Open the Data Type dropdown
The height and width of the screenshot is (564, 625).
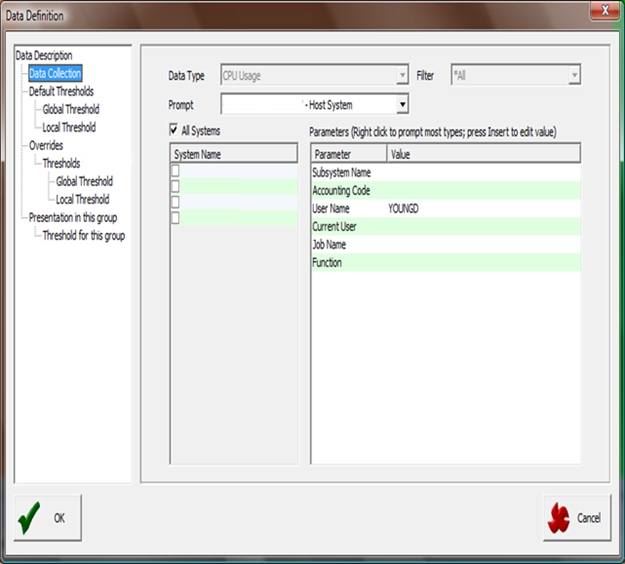(402, 76)
